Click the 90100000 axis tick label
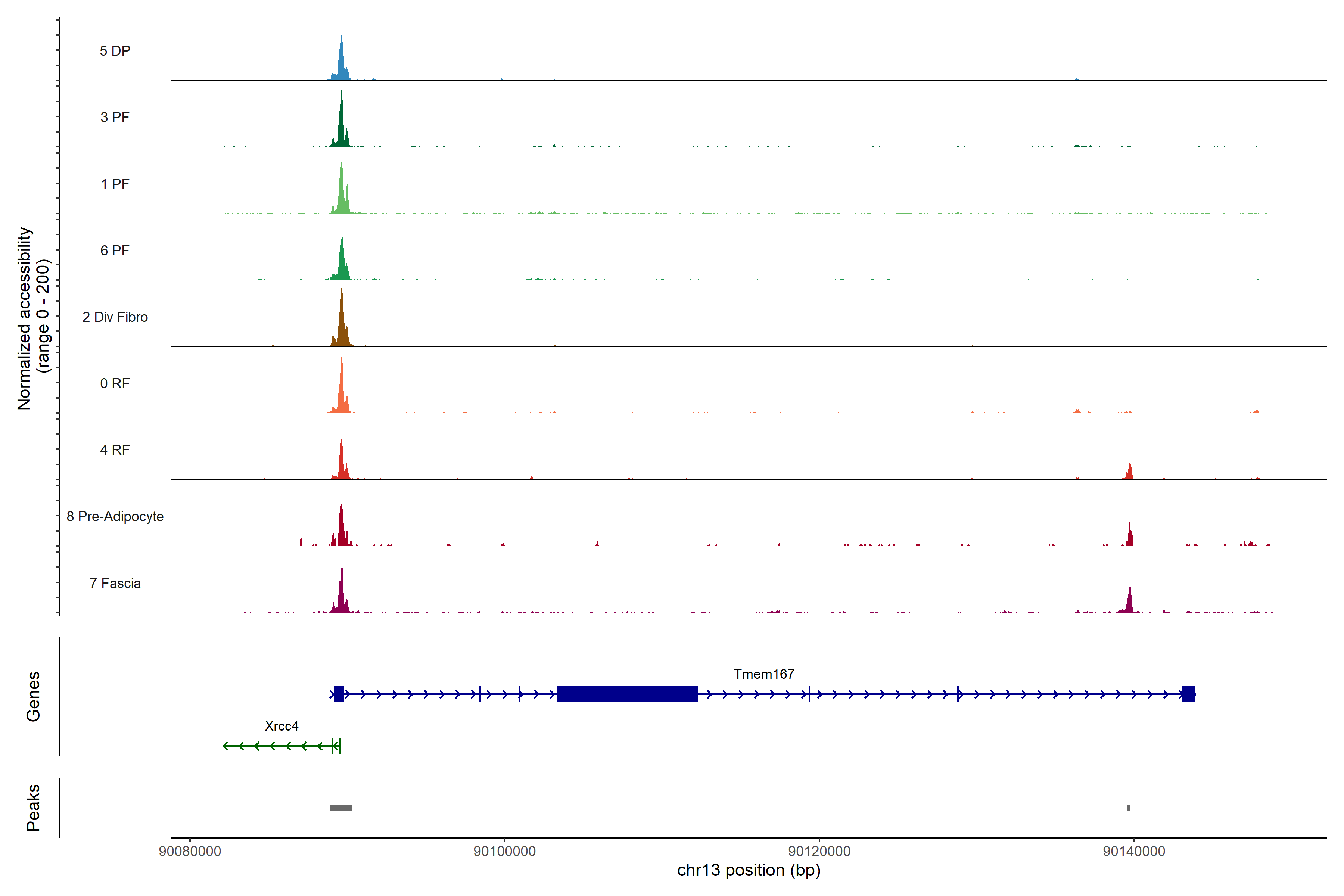This screenshot has height=896, width=1344. 505,851
